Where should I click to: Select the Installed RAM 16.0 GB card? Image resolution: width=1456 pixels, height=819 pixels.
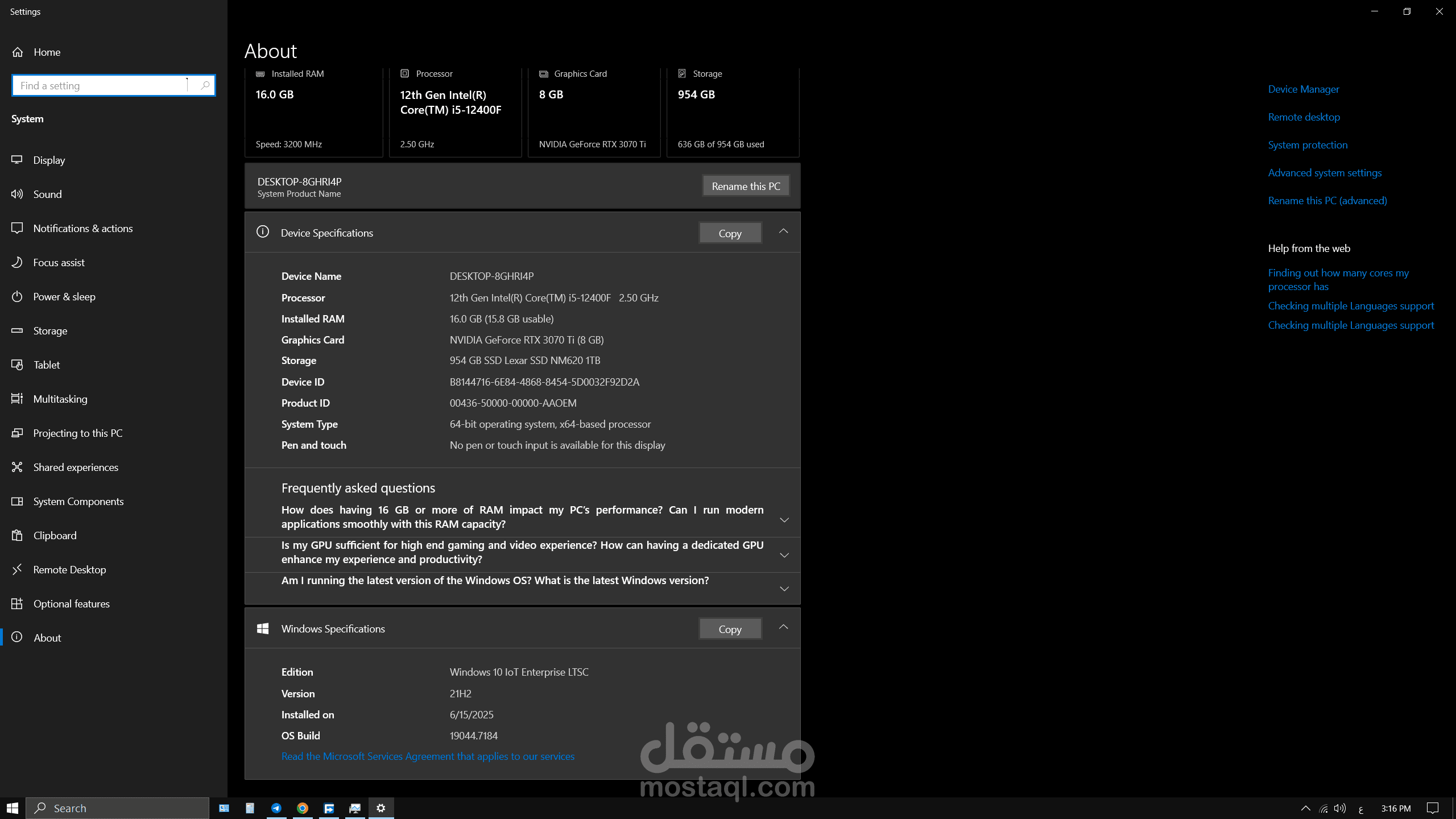click(313, 112)
